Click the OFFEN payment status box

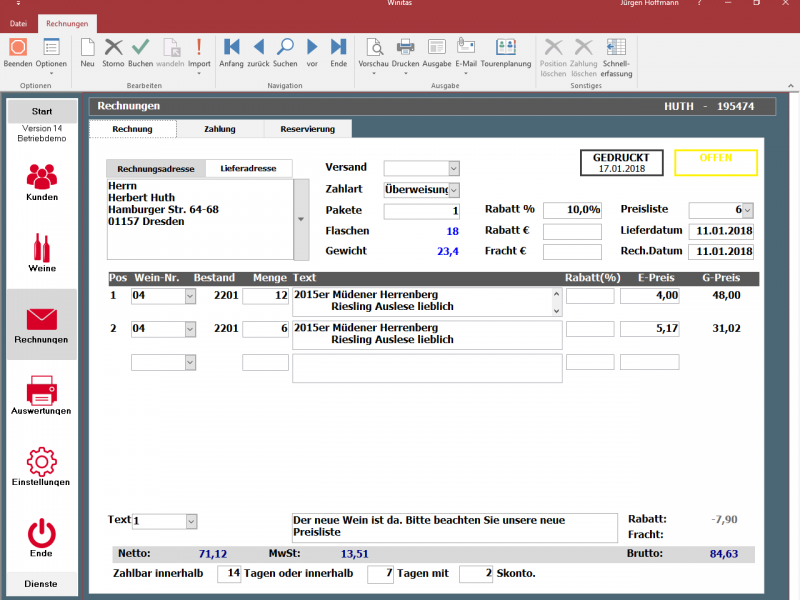[715, 163]
